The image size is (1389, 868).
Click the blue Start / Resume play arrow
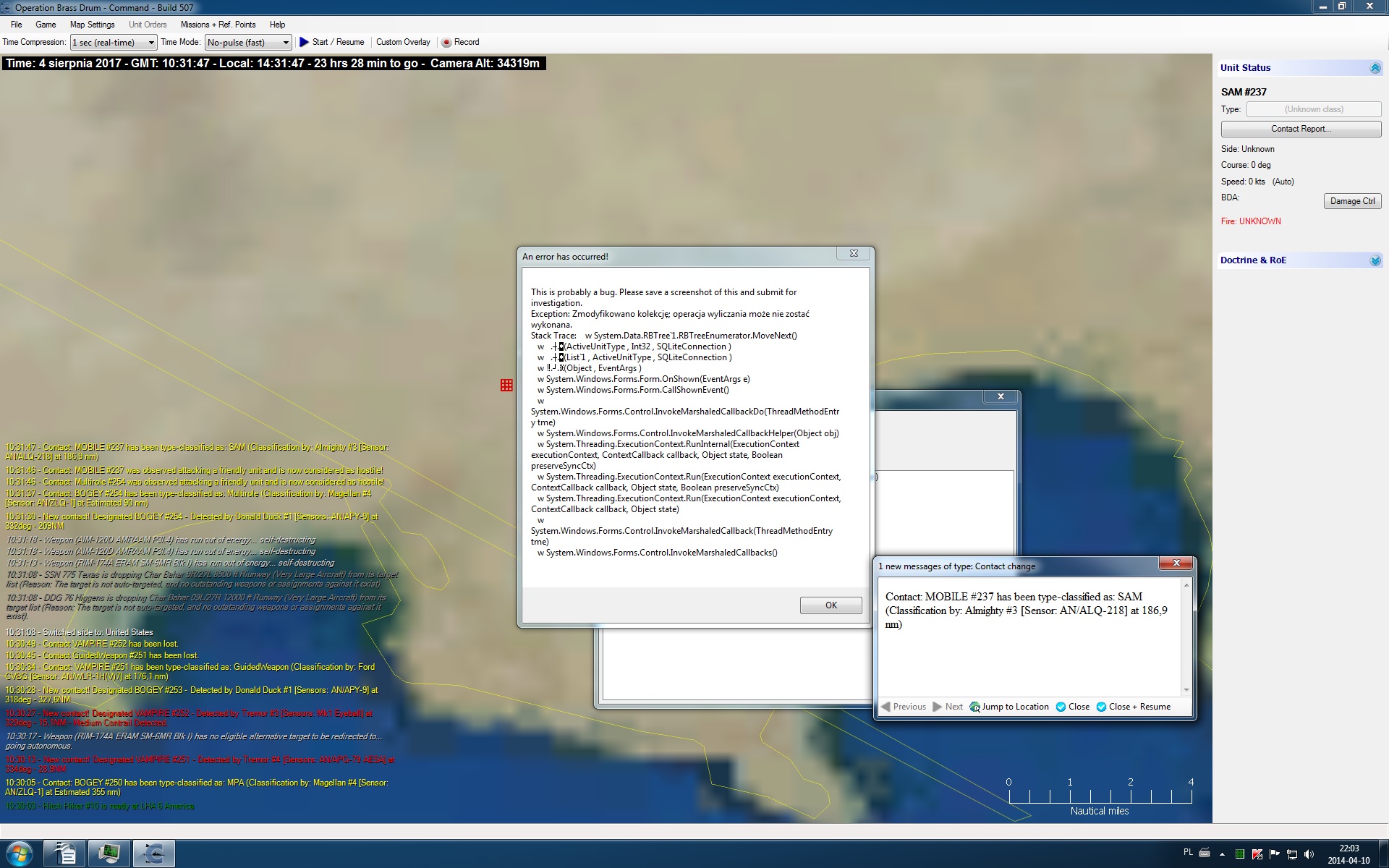[x=304, y=42]
